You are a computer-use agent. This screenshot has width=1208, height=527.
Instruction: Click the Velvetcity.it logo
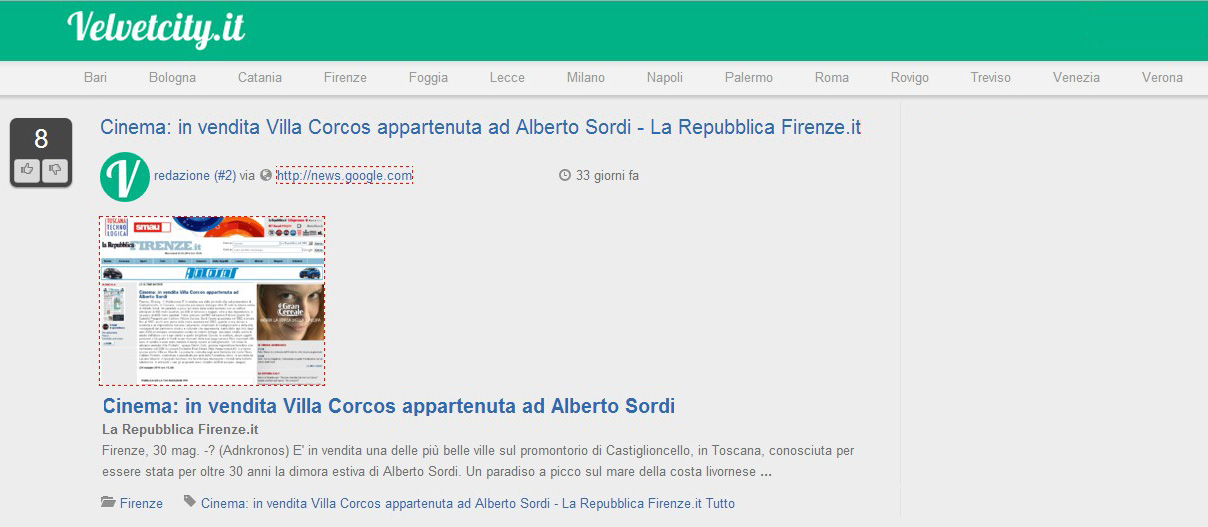[156, 28]
